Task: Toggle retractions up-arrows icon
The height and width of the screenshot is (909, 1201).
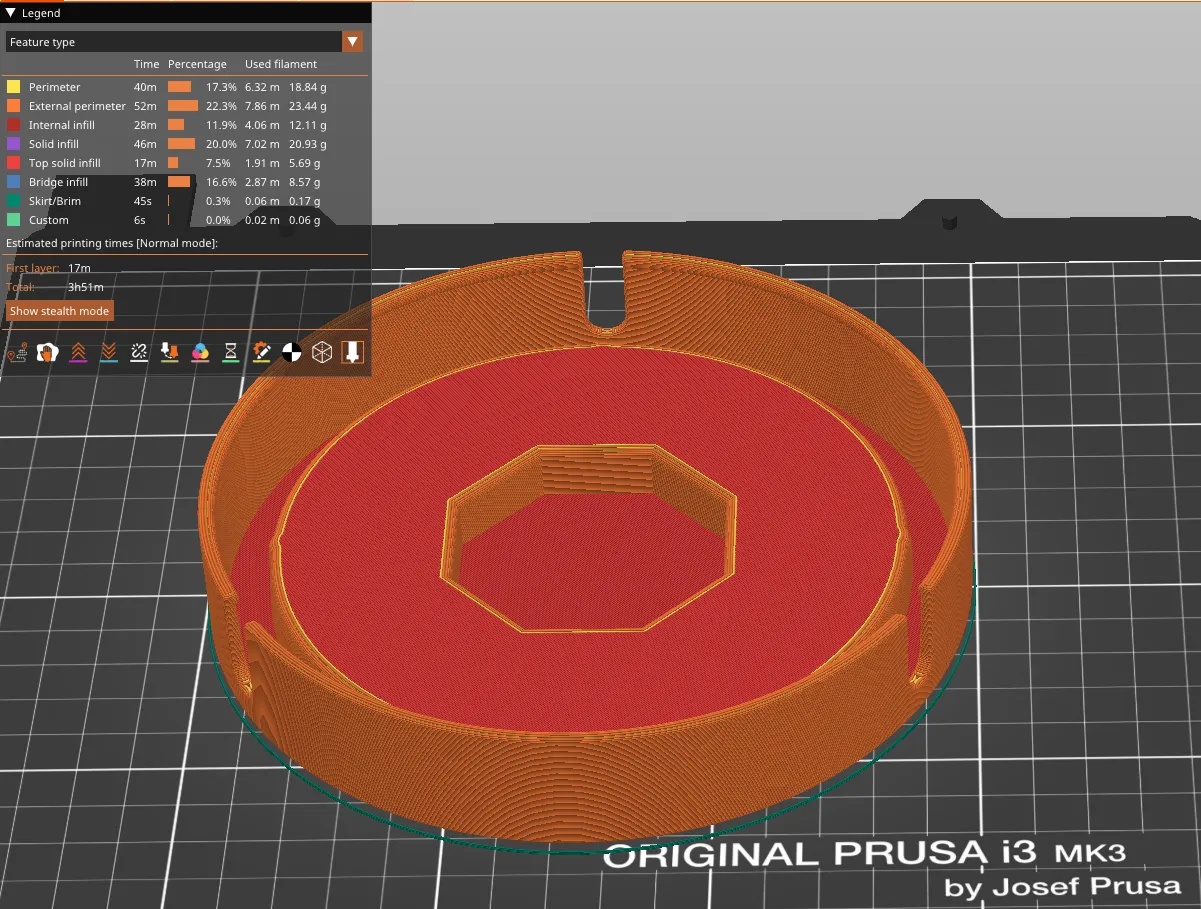Action: tap(78, 352)
